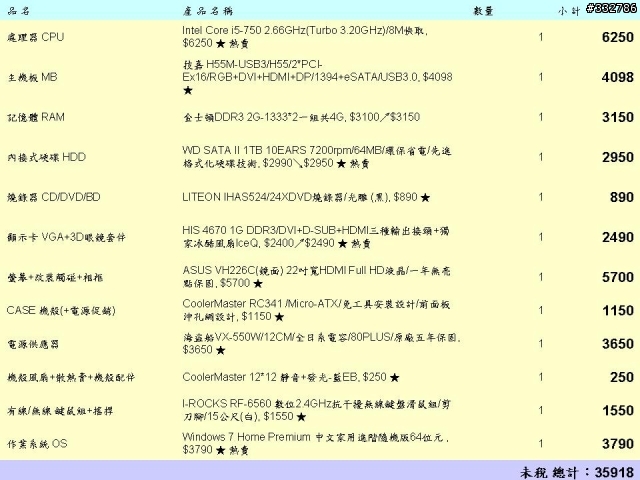
Task: Click the quantity 1 in the HDD row
Action: click(540, 157)
